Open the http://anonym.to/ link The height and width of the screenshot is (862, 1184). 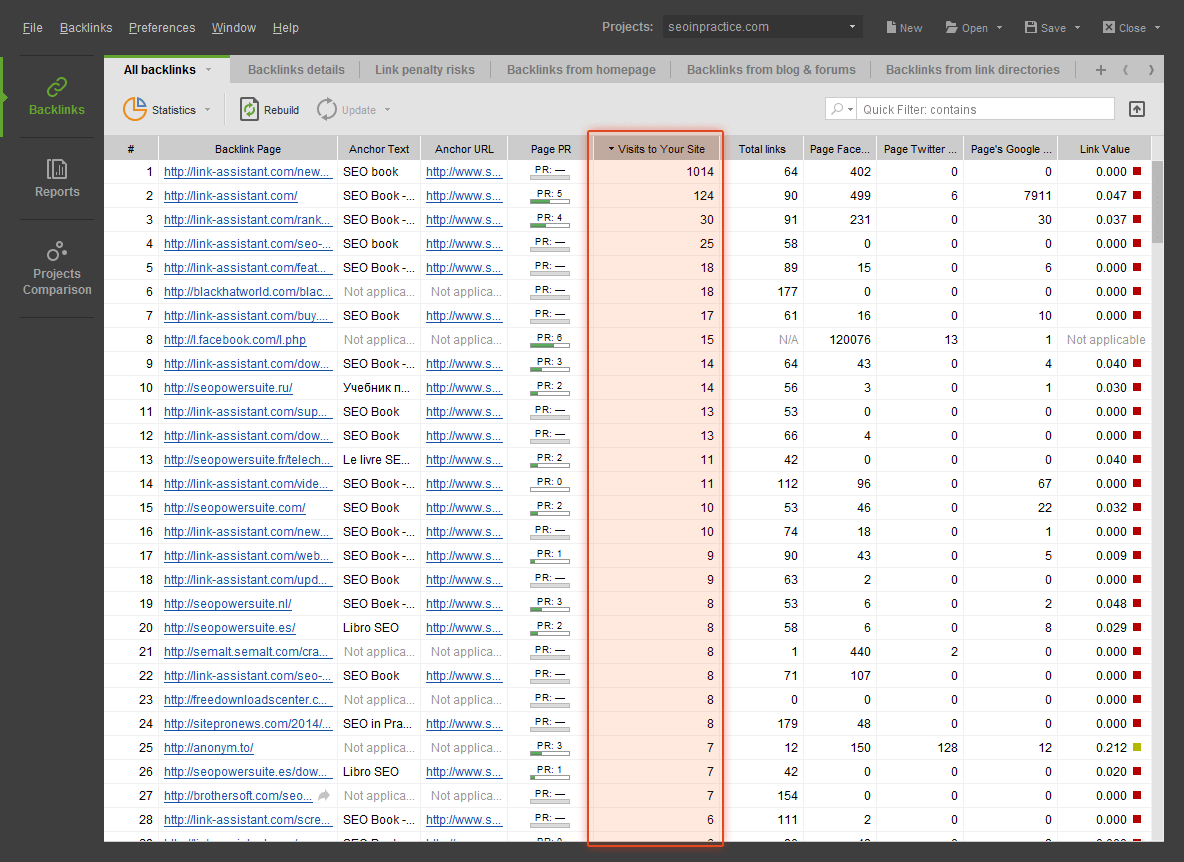point(208,747)
